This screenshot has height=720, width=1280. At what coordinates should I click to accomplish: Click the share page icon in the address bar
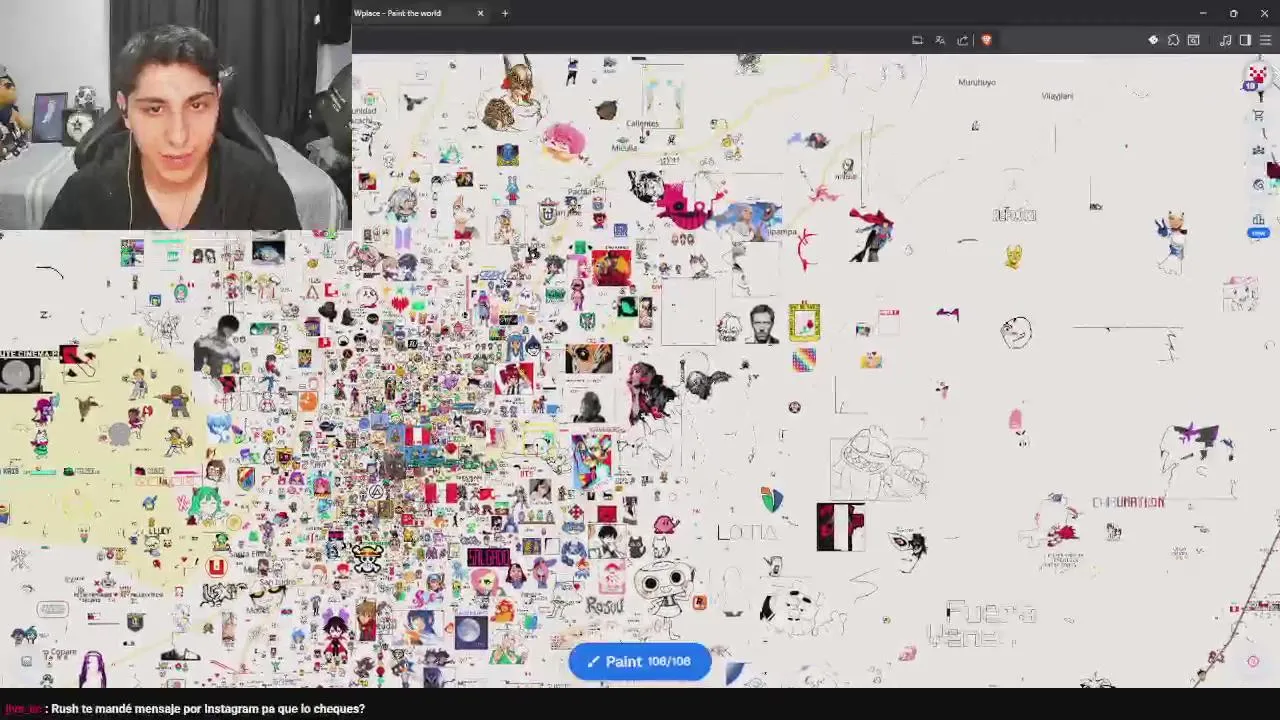[963, 40]
